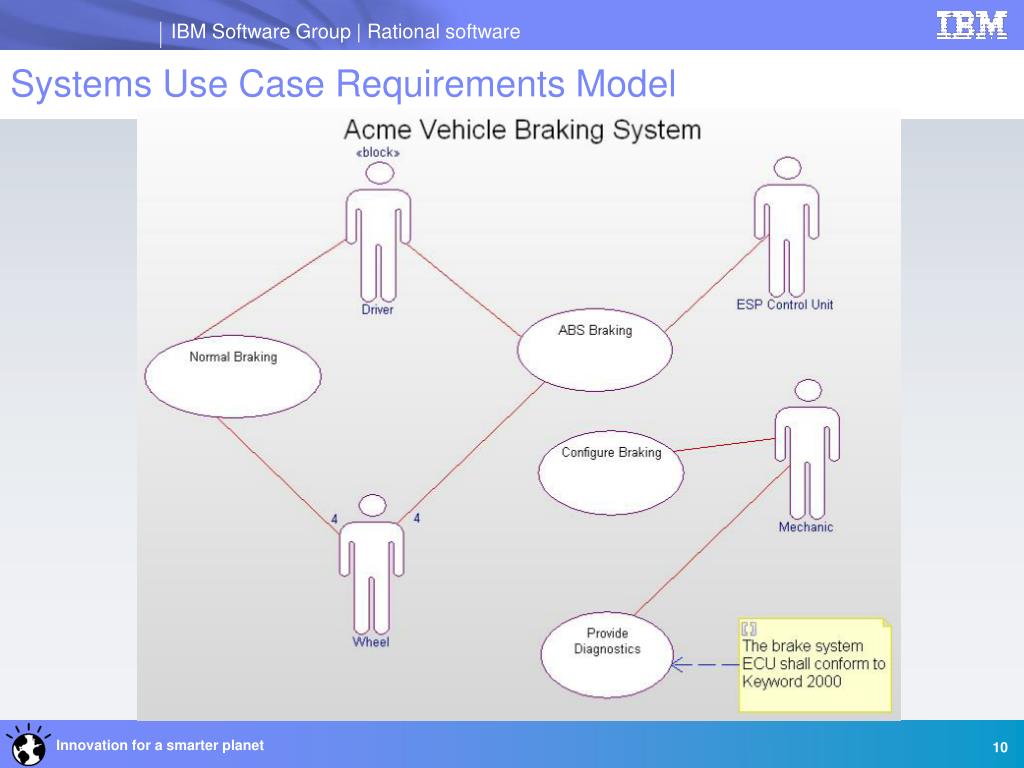Click the yellow Keyword 2000 requirement note

(815, 665)
